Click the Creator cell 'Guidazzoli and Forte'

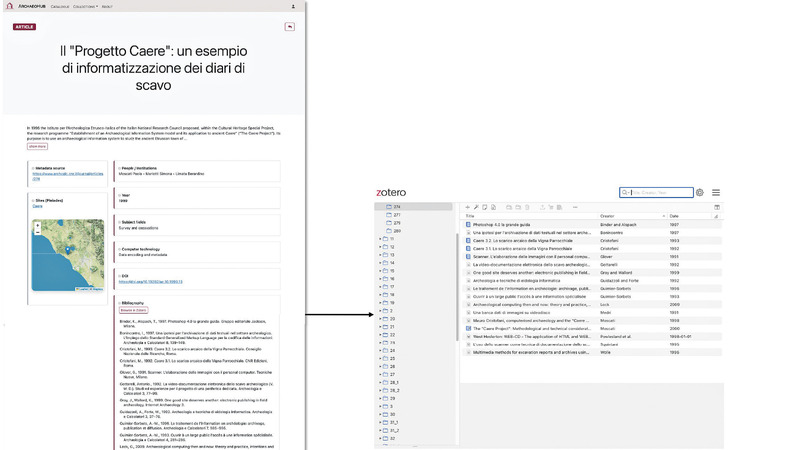click(x=619, y=281)
